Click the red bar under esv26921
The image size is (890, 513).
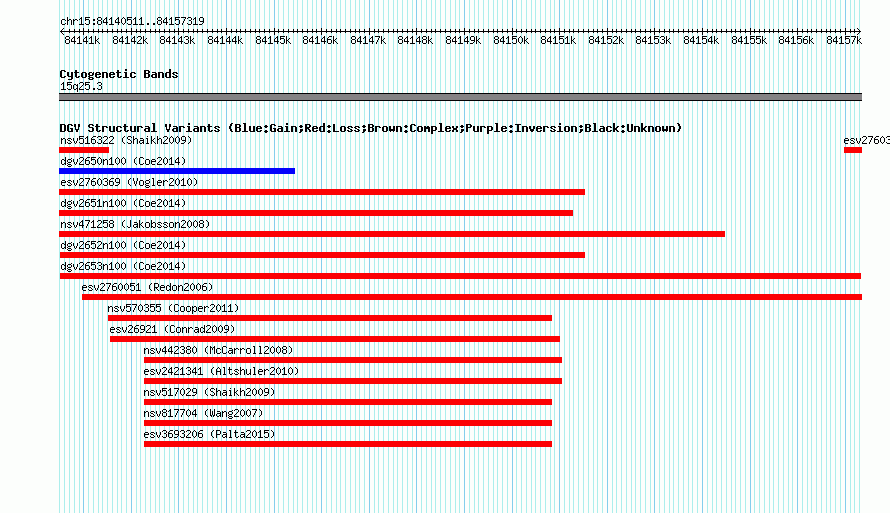tap(335, 339)
